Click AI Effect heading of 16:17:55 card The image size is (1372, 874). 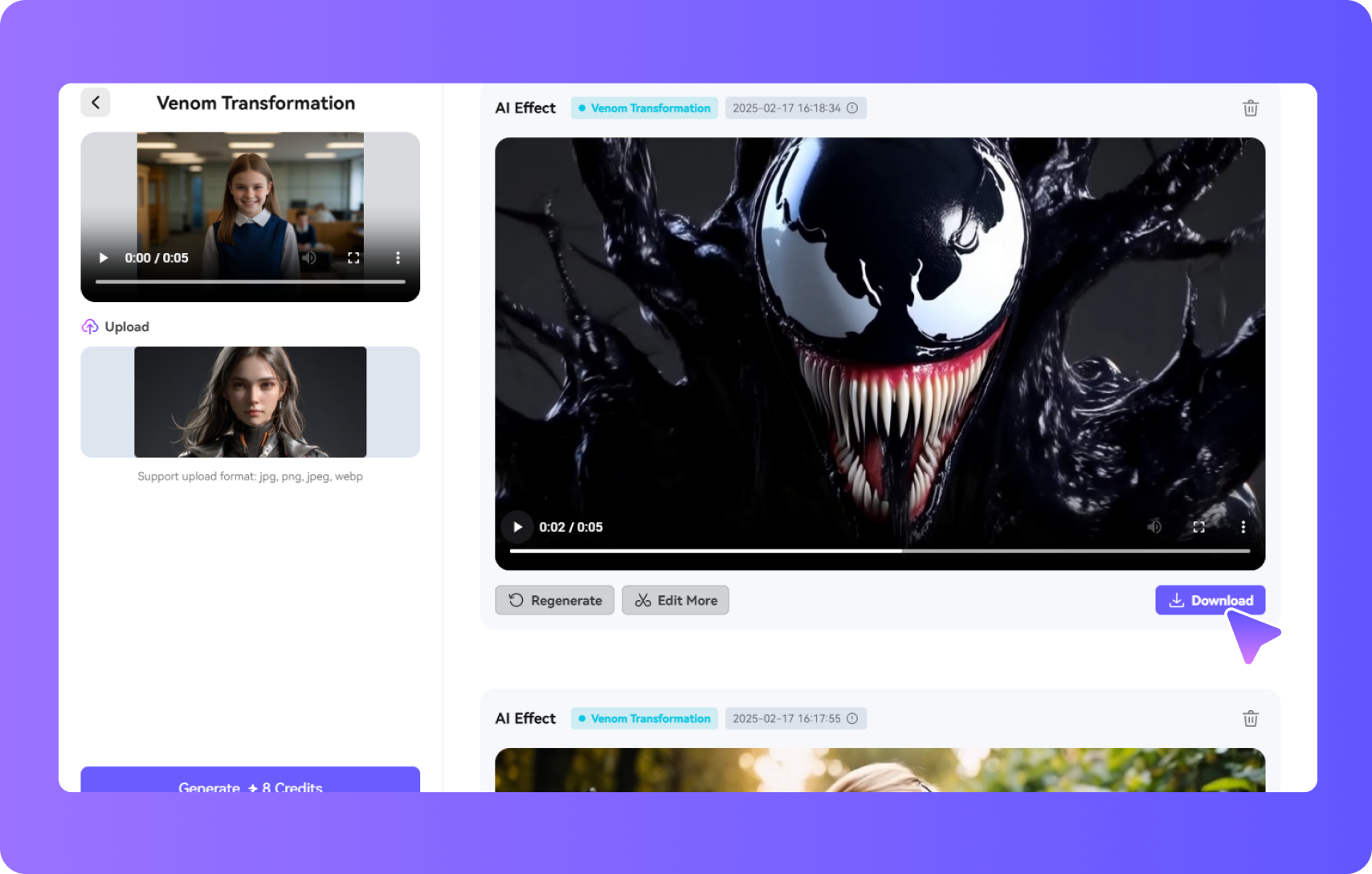coord(525,718)
